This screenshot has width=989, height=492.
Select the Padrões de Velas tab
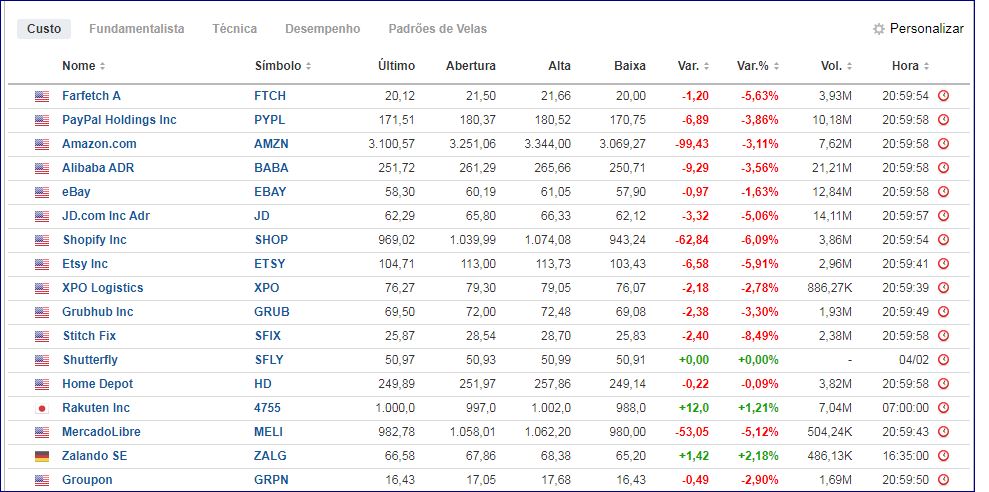click(437, 29)
